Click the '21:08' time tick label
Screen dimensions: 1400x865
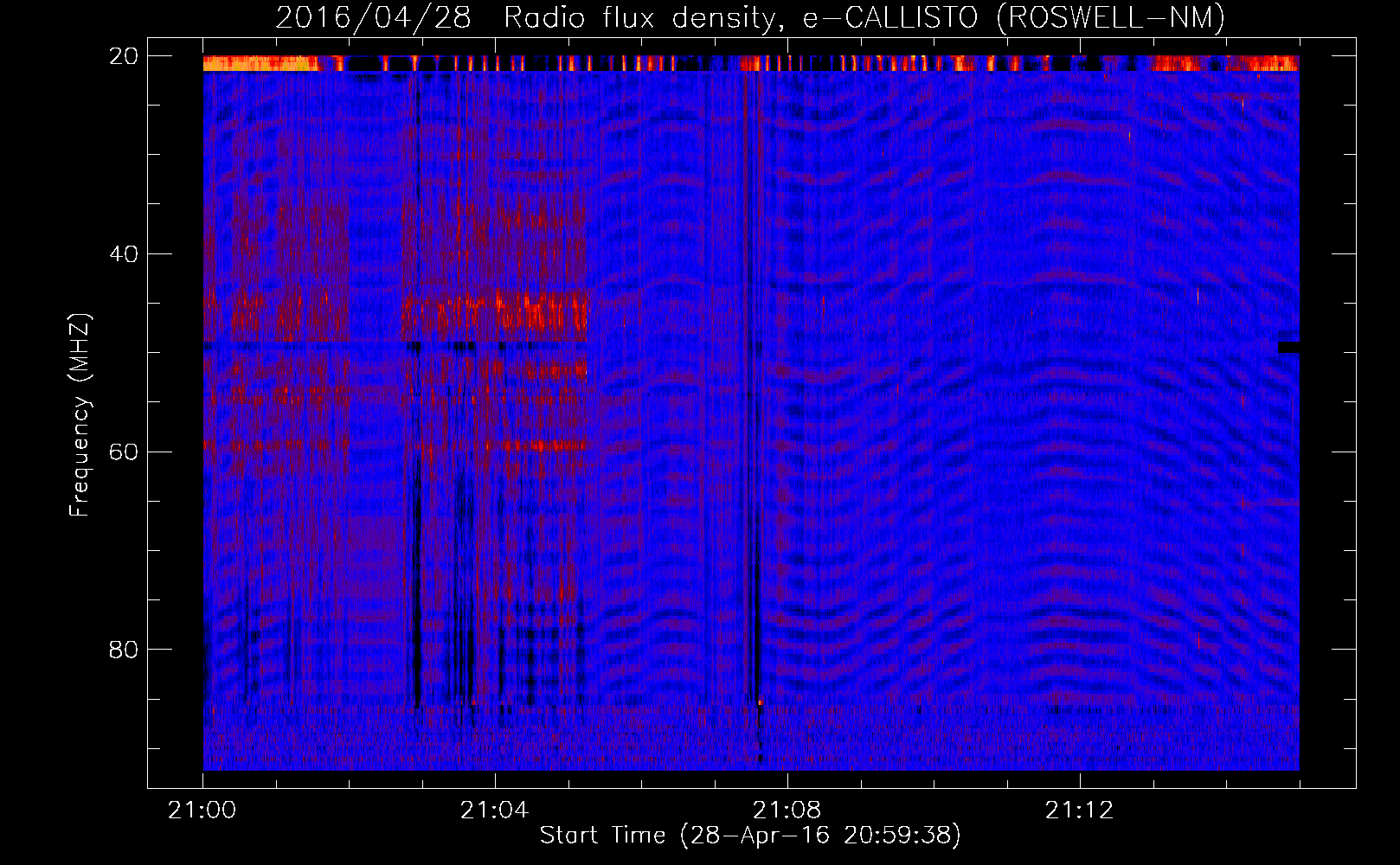tap(787, 811)
